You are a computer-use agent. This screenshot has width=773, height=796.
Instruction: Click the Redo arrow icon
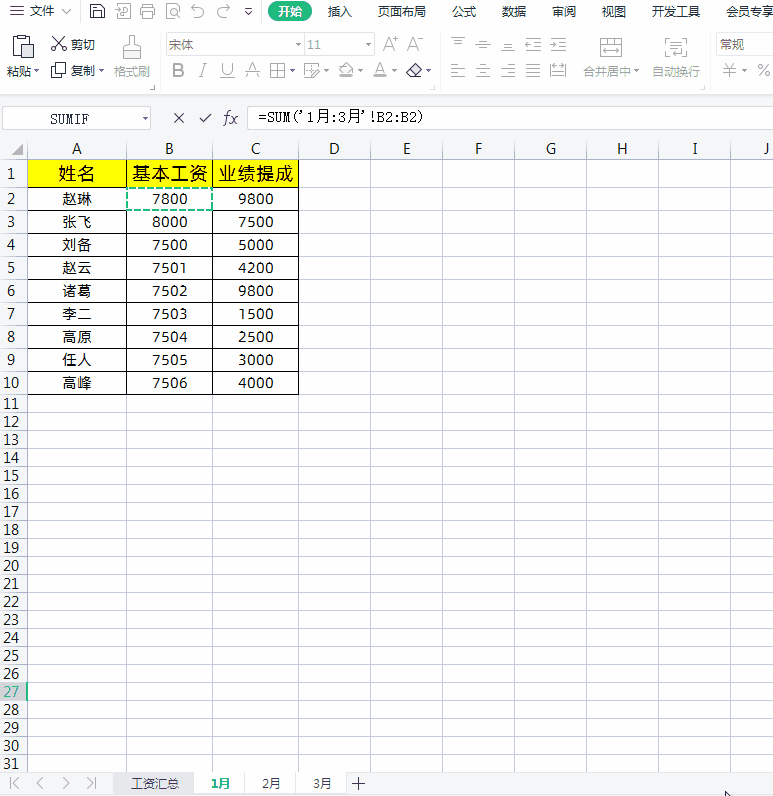223,11
